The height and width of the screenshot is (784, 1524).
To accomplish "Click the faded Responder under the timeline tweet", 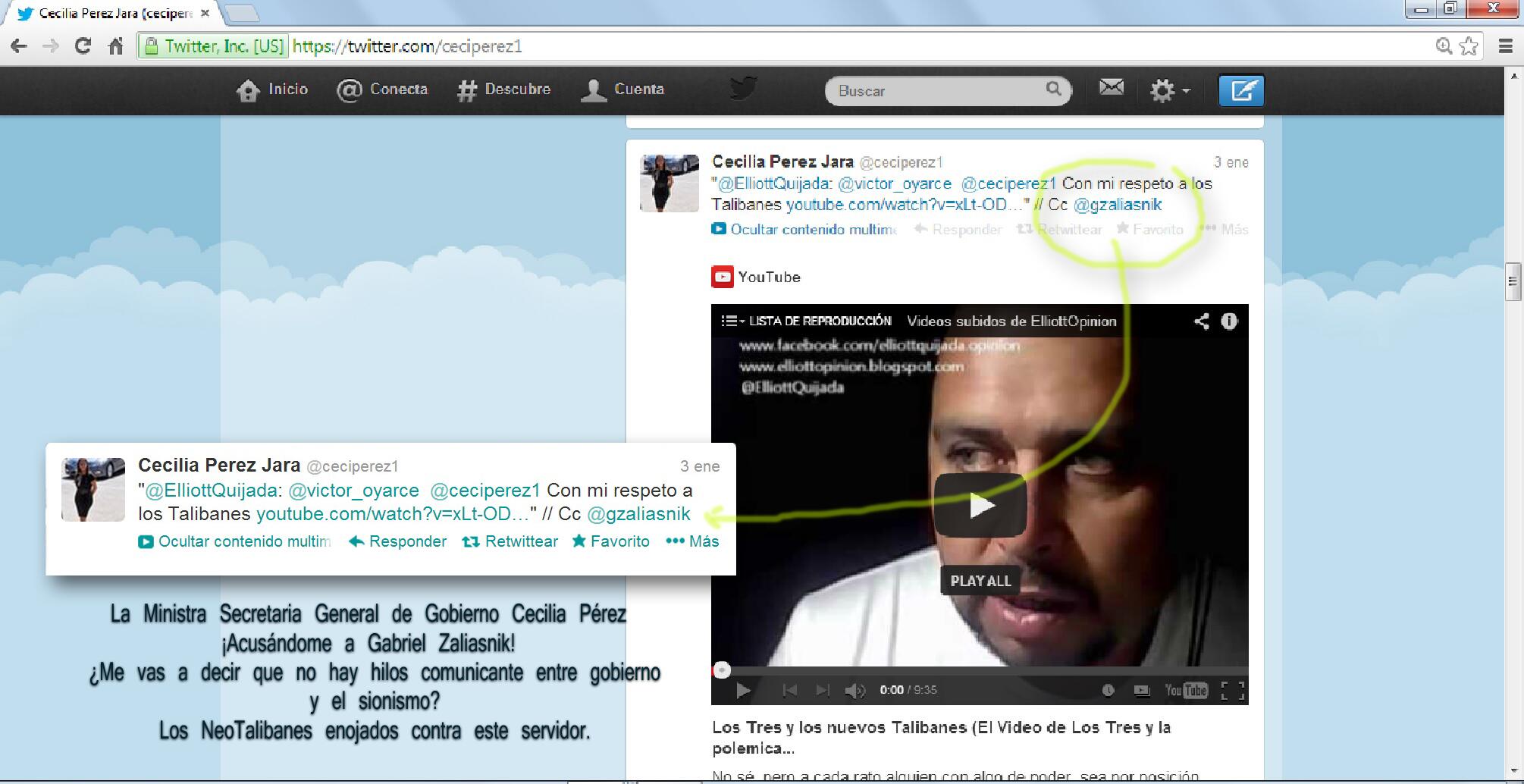I will [x=958, y=229].
